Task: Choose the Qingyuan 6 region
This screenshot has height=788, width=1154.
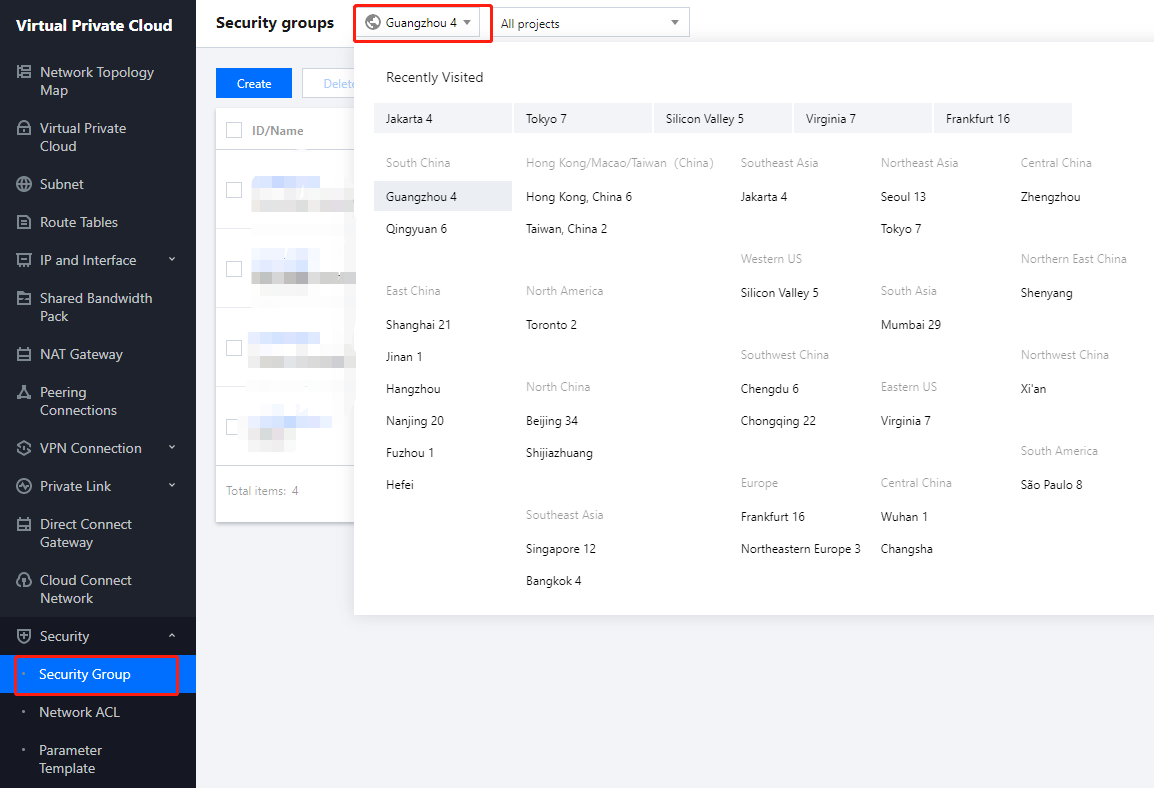Action: point(417,229)
